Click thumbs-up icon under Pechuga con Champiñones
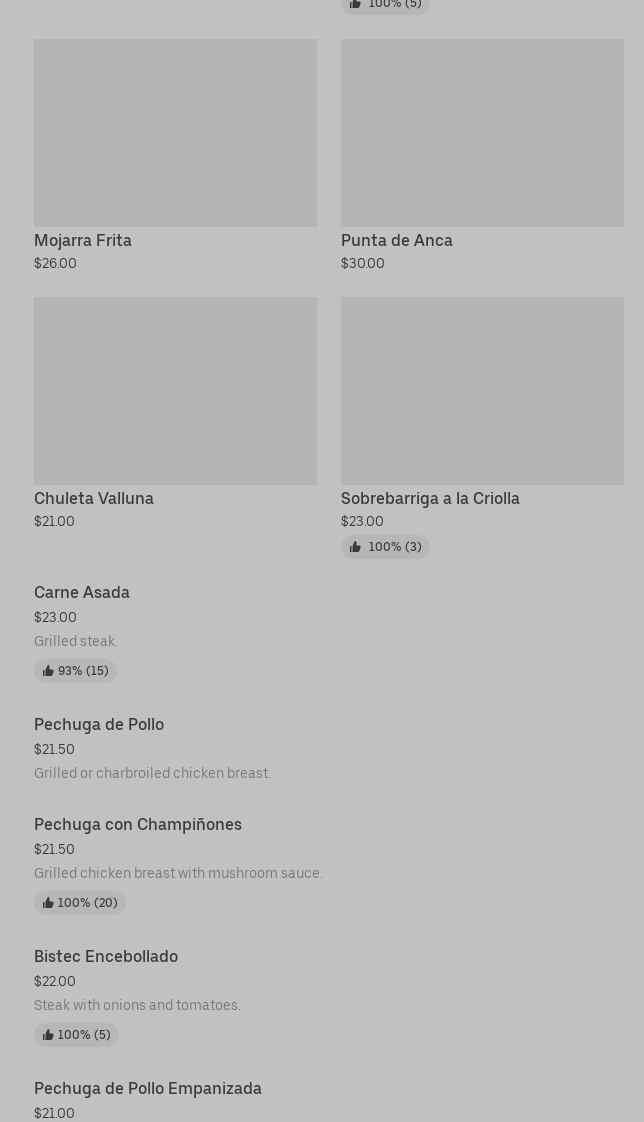The width and height of the screenshot is (644, 1122). (x=48, y=903)
